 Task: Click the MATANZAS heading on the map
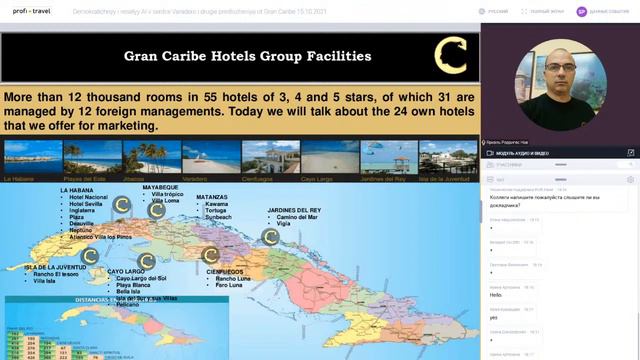[x=212, y=197]
